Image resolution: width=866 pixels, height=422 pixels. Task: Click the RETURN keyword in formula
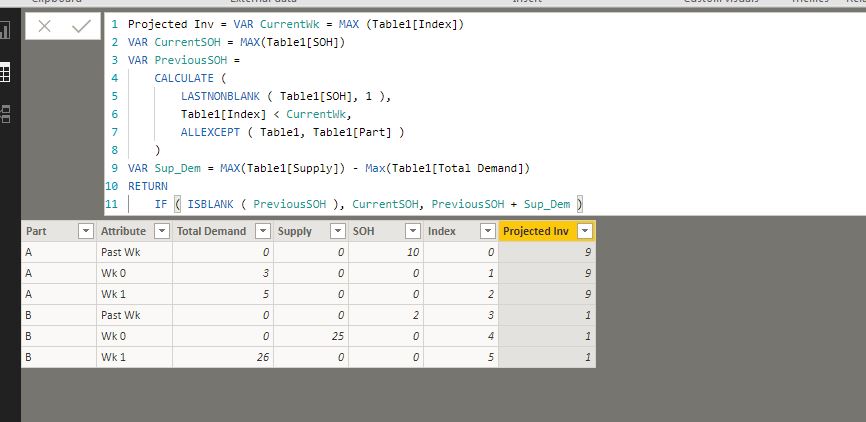coord(147,186)
